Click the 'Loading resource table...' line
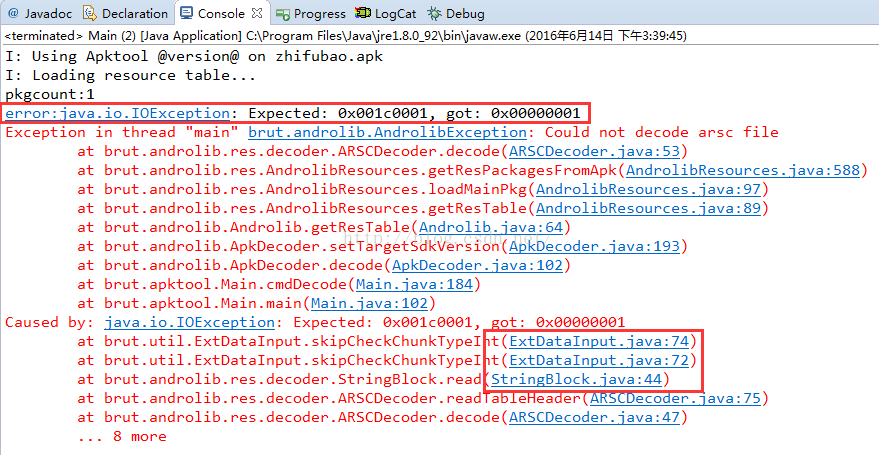The image size is (879, 455). pos(131,75)
